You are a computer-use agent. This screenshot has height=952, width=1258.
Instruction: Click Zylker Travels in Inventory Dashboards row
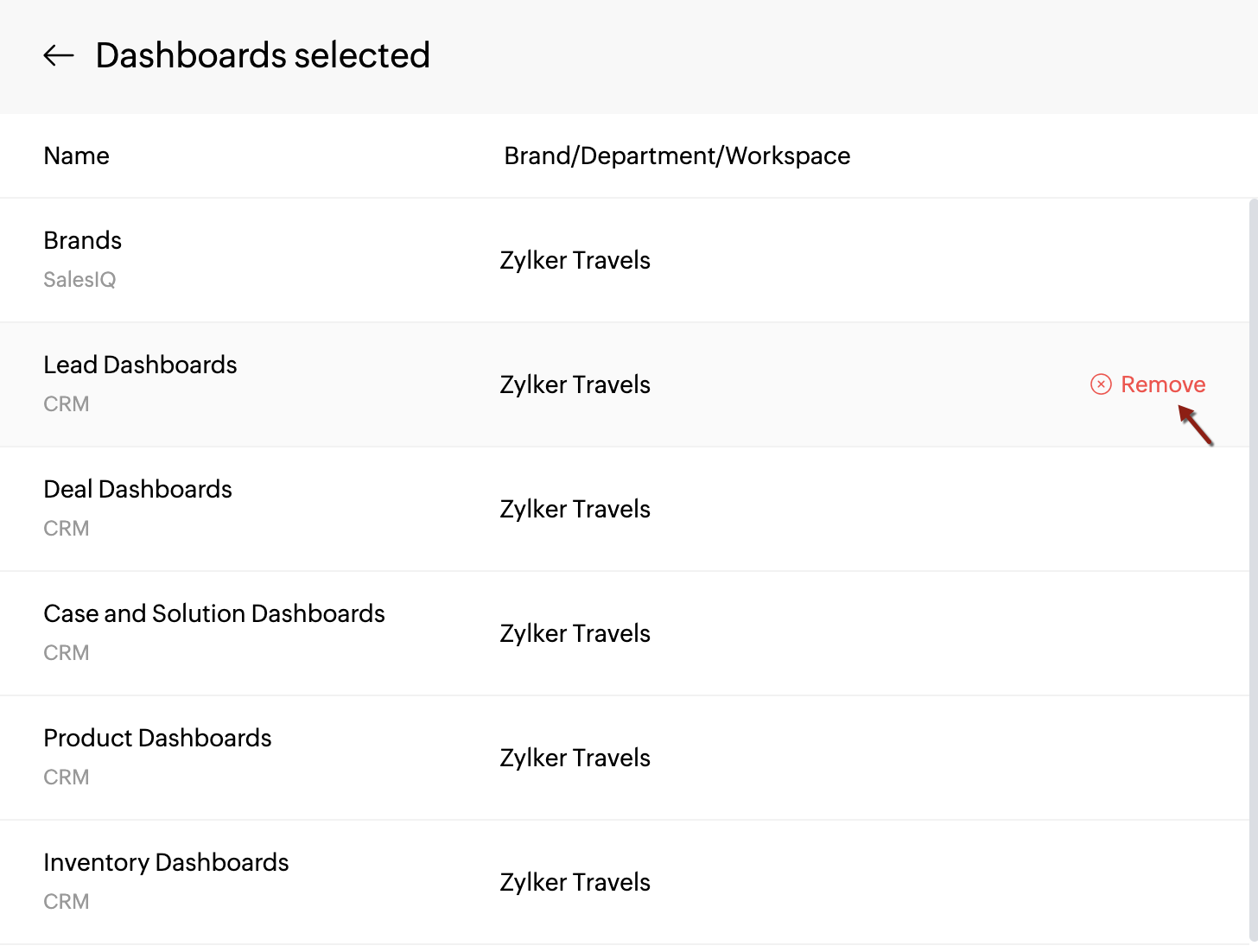[x=575, y=882]
